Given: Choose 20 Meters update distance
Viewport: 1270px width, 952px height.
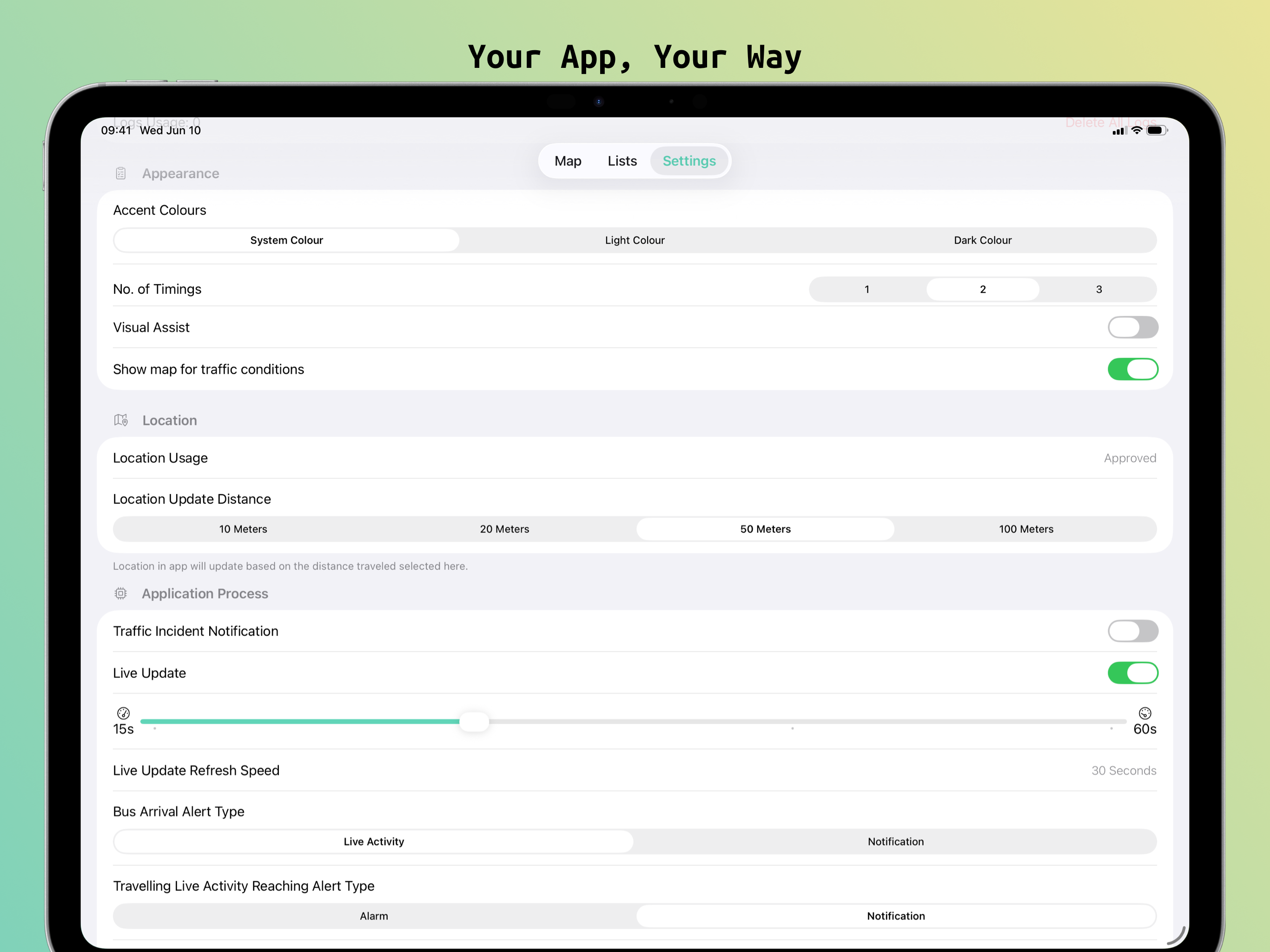Looking at the screenshot, I should [x=505, y=529].
